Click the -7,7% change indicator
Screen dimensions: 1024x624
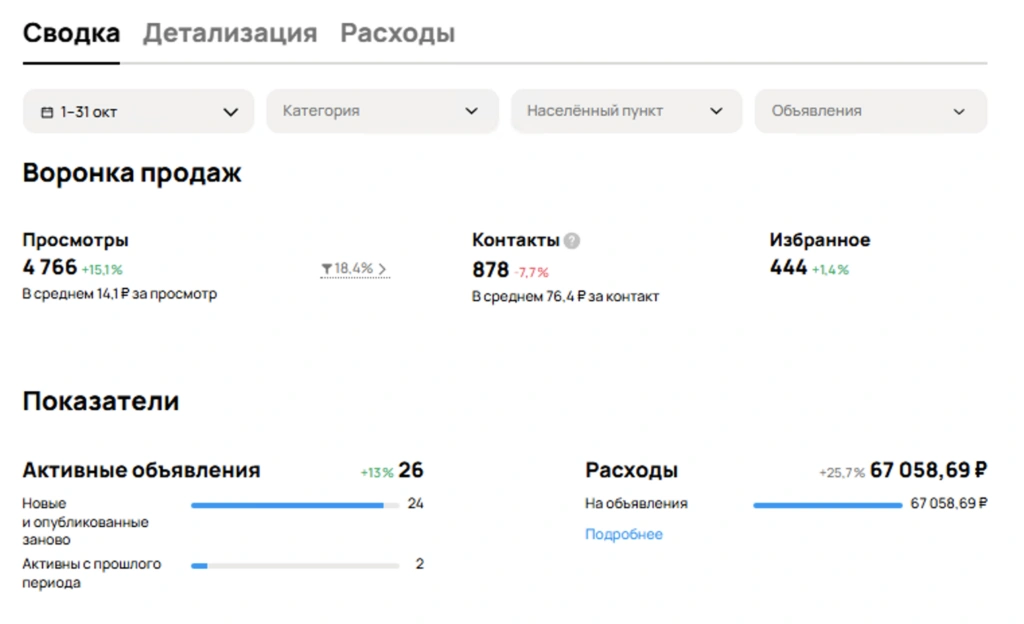[532, 272]
